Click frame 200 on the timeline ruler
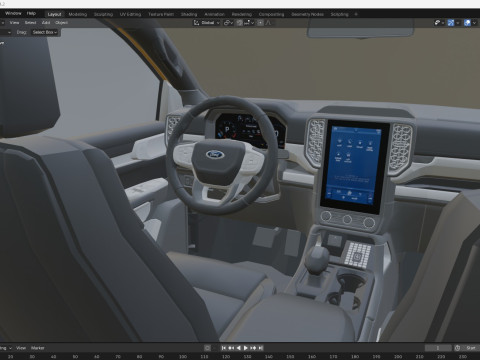 pos(398,356)
